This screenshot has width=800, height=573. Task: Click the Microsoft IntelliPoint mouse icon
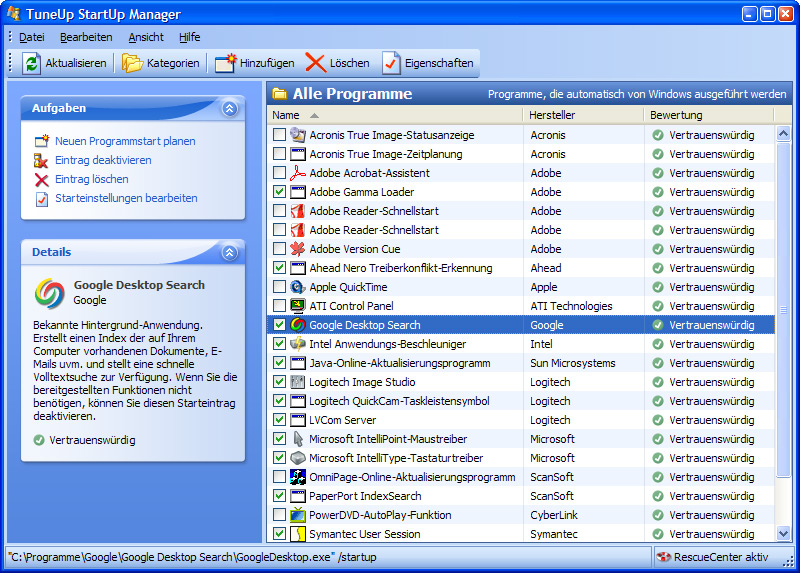coord(297,439)
